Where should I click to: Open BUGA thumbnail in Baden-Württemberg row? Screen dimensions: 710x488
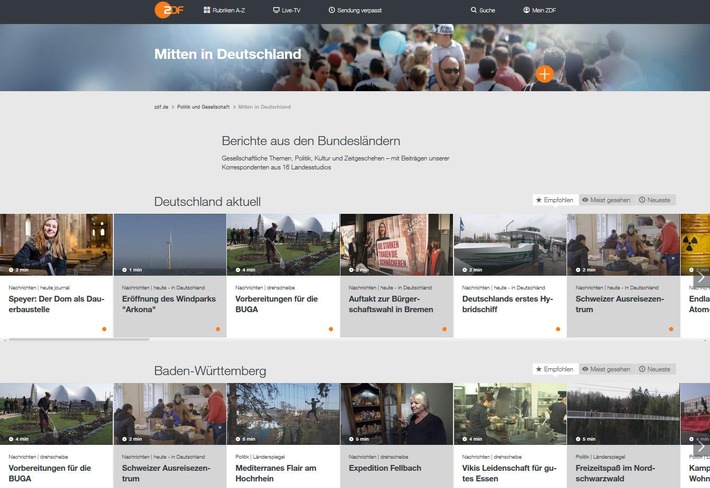(x=56, y=414)
